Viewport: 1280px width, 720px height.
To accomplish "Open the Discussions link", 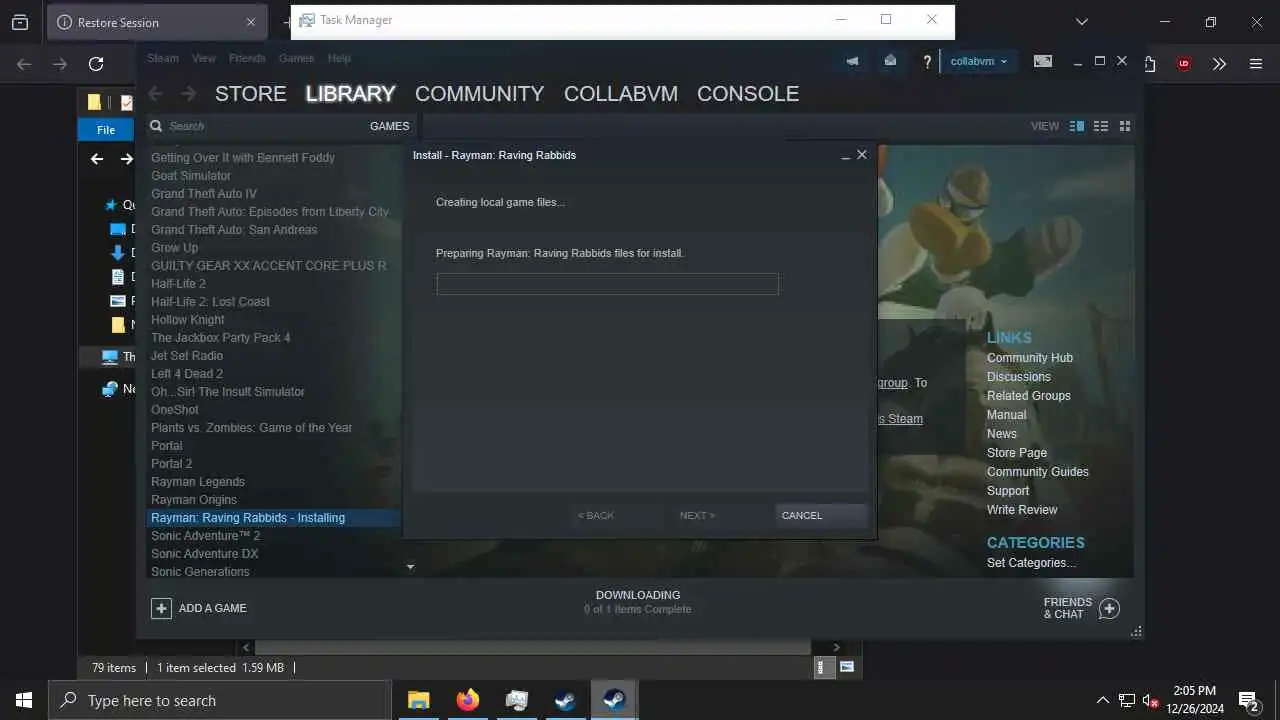I will [1018, 377].
